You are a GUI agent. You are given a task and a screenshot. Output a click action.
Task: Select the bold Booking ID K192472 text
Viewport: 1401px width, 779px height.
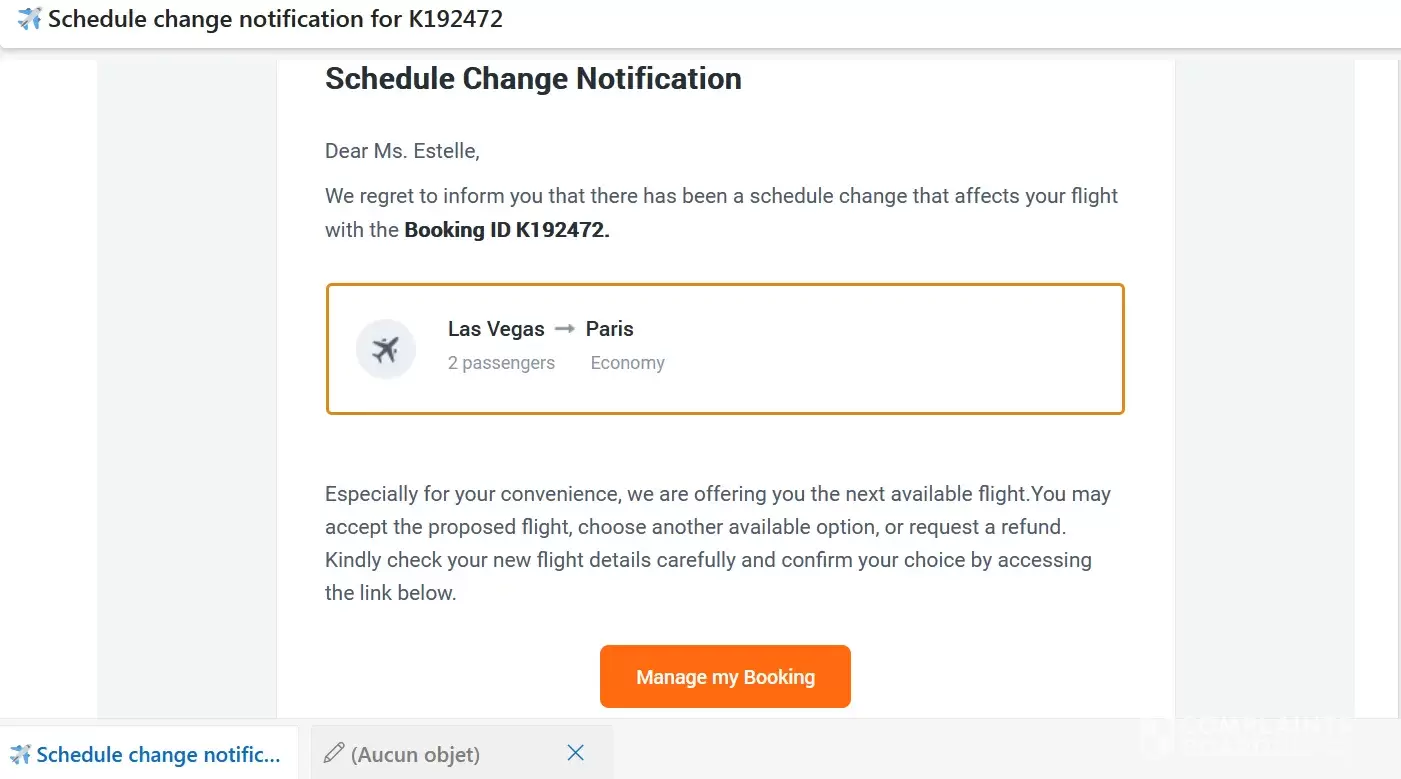tap(506, 230)
